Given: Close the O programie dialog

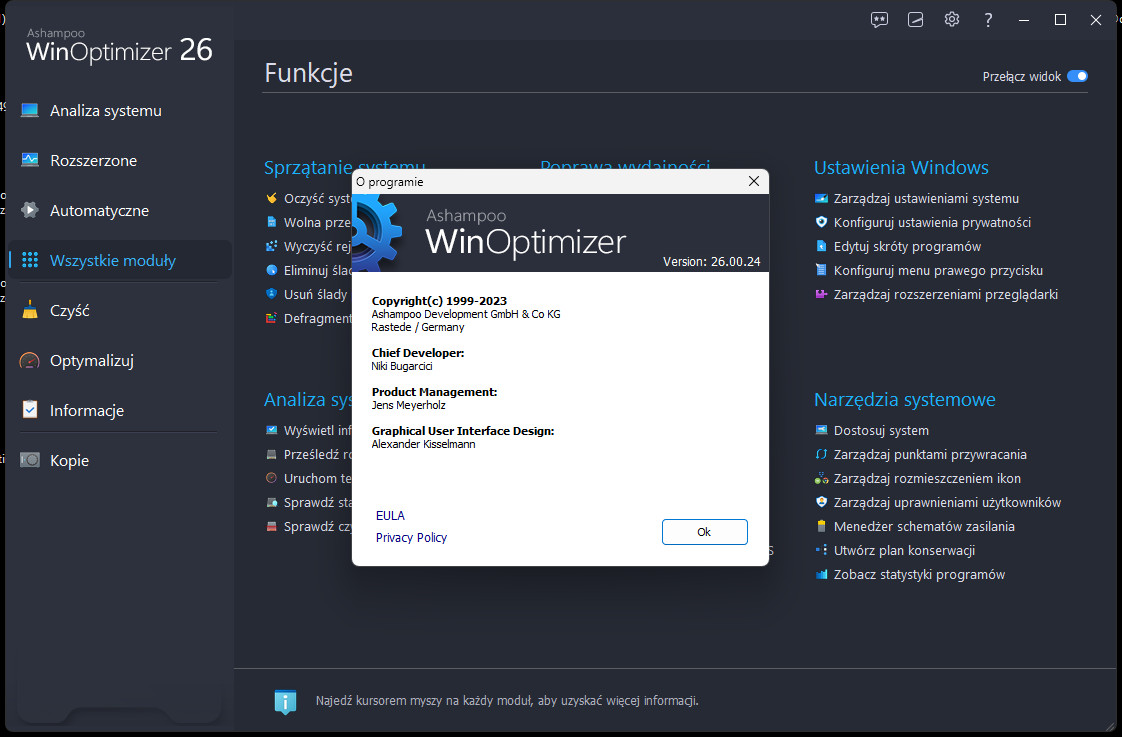Looking at the screenshot, I should (753, 181).
